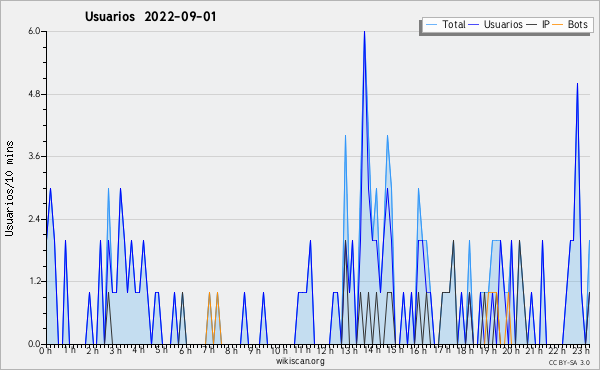600x370 pixels.
Task: Click the 'wikiscan.org' label below the chart
Action: point(300,361)
